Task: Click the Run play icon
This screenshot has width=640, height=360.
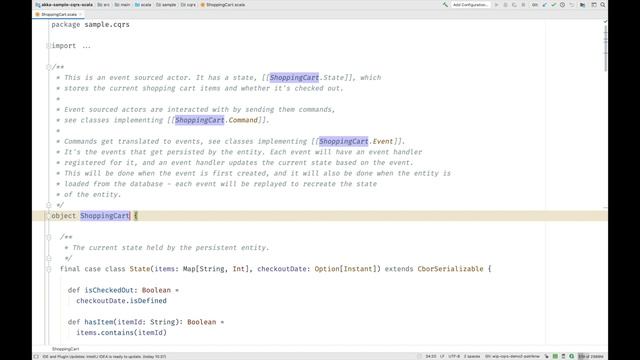Action: [x=496, y=5]
